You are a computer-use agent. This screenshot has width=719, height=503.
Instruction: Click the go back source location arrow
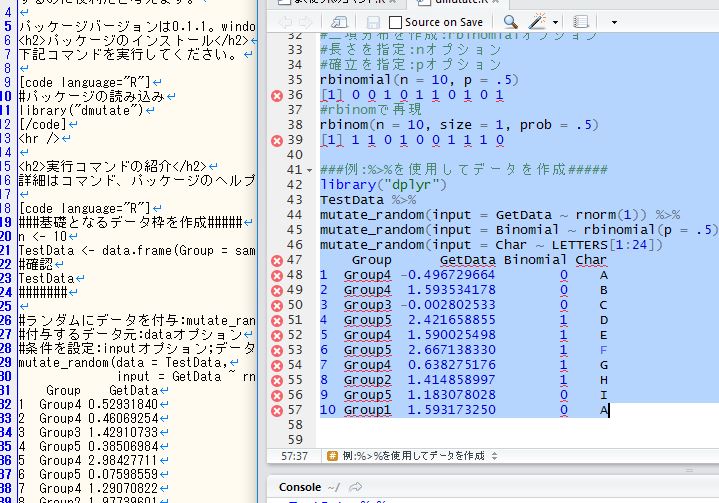pos(286,22)
